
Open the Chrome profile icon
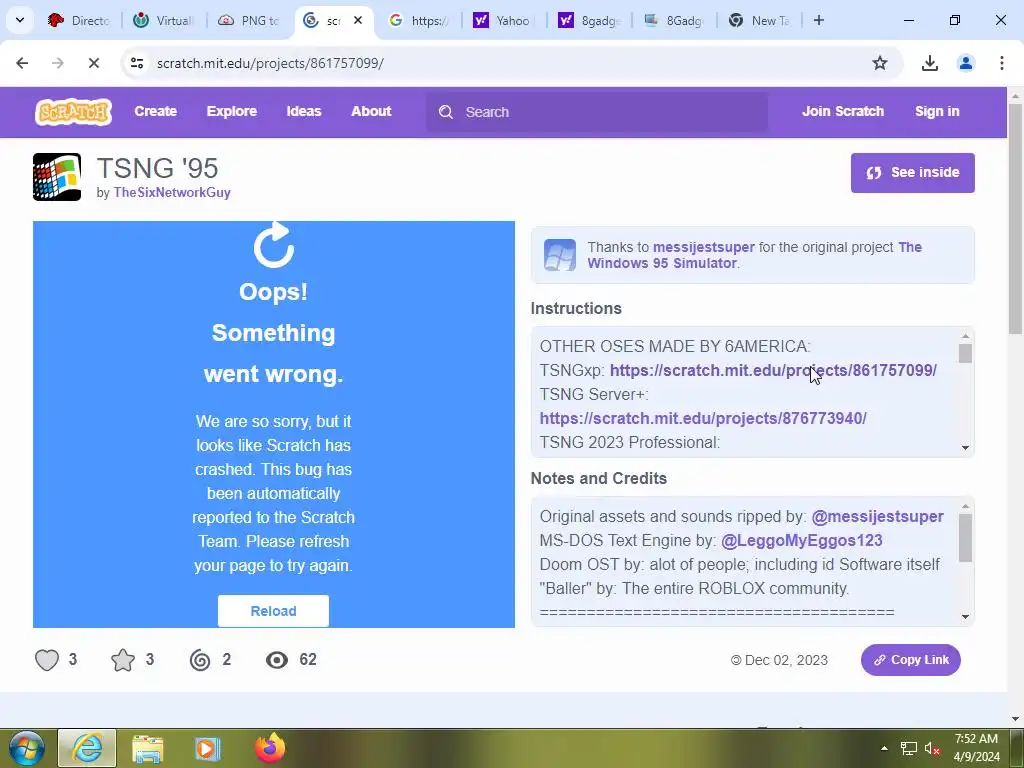click(x=966, y=63)
